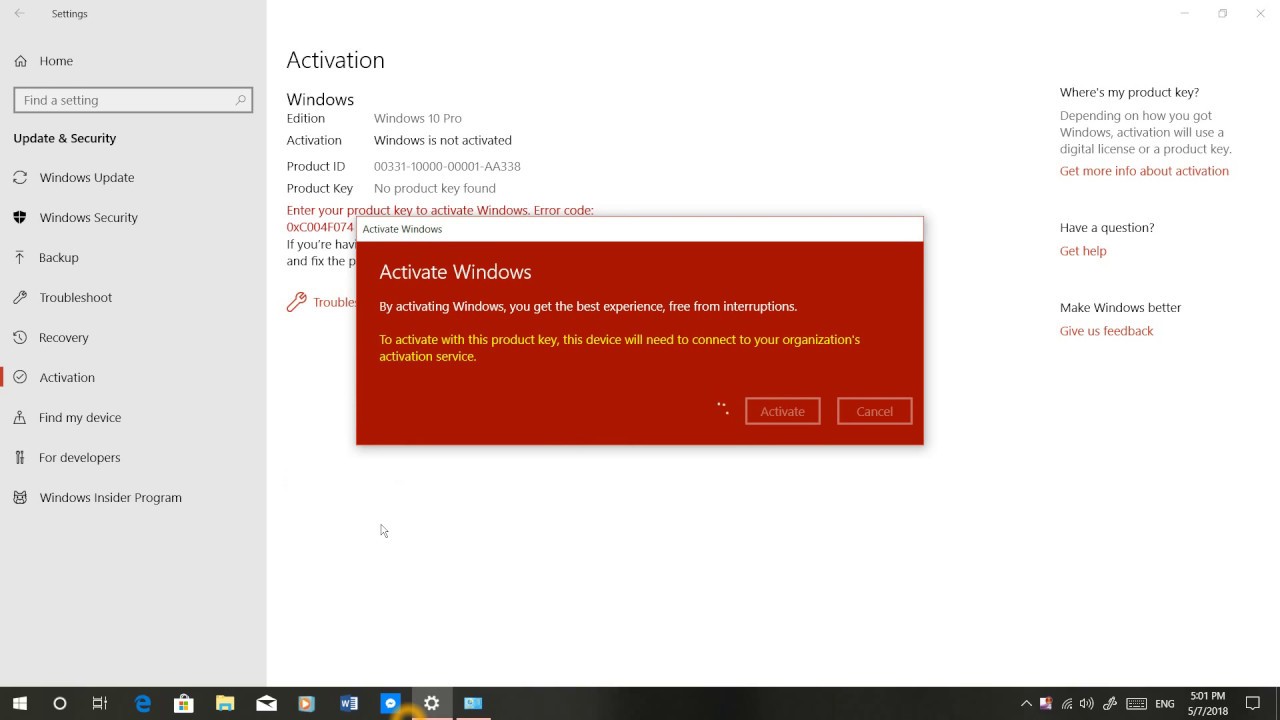Open Microsoft Store from taskbar
The width and height of the screenshot is (1280, 720).
(x=184, y=704)
